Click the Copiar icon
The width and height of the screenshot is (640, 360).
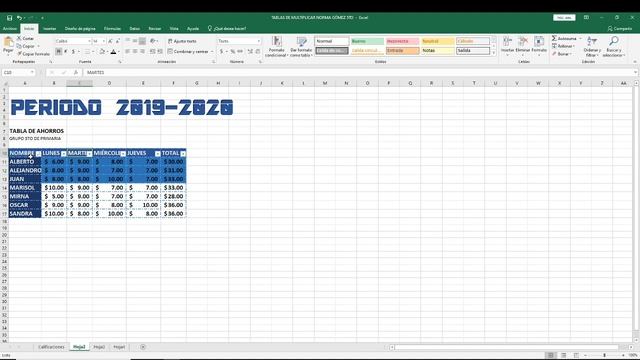[19, 46]
